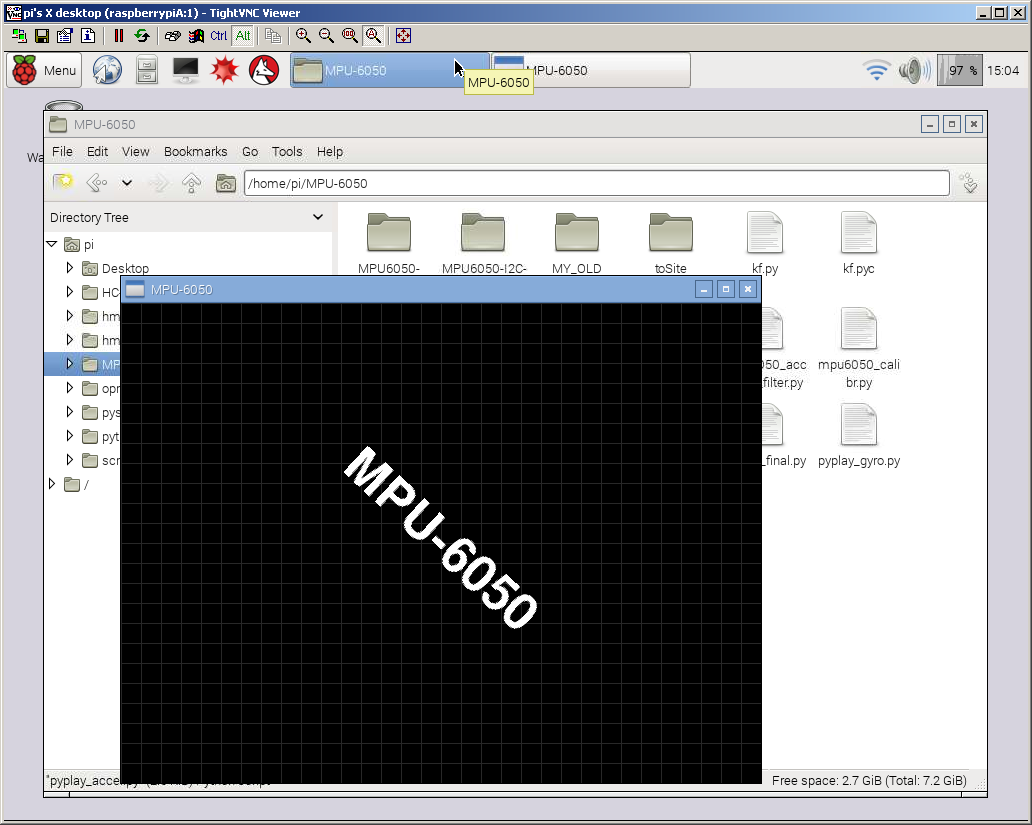Screen dimensions: 1032x825
Task: Open the Directory Tree side pane dropdown
Action: pos(318,217)
